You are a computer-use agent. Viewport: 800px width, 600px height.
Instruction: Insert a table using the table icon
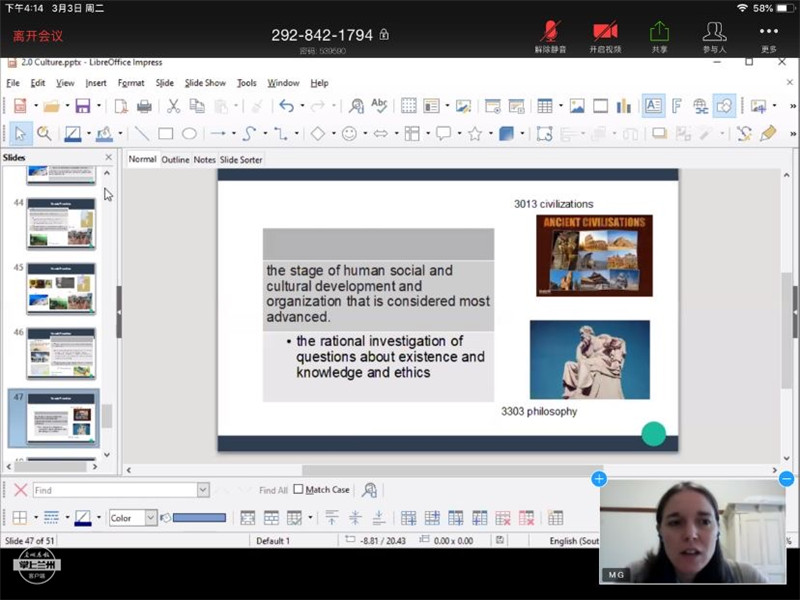tap(545, 106)
